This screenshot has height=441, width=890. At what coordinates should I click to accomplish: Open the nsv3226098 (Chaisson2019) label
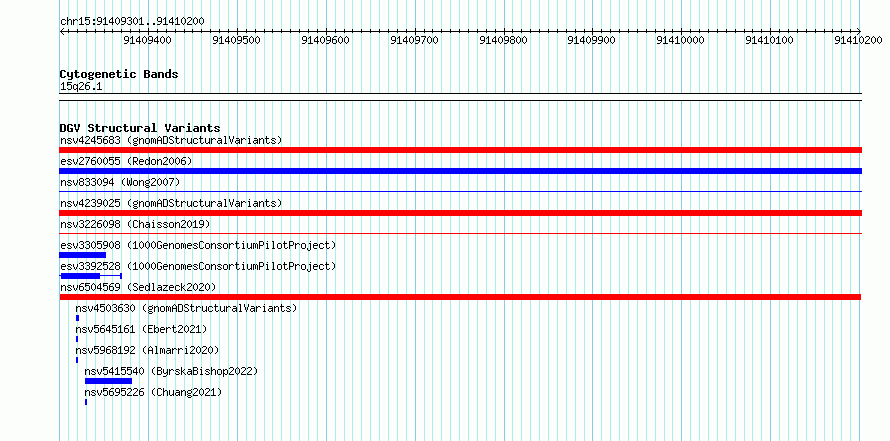(135, 224)
